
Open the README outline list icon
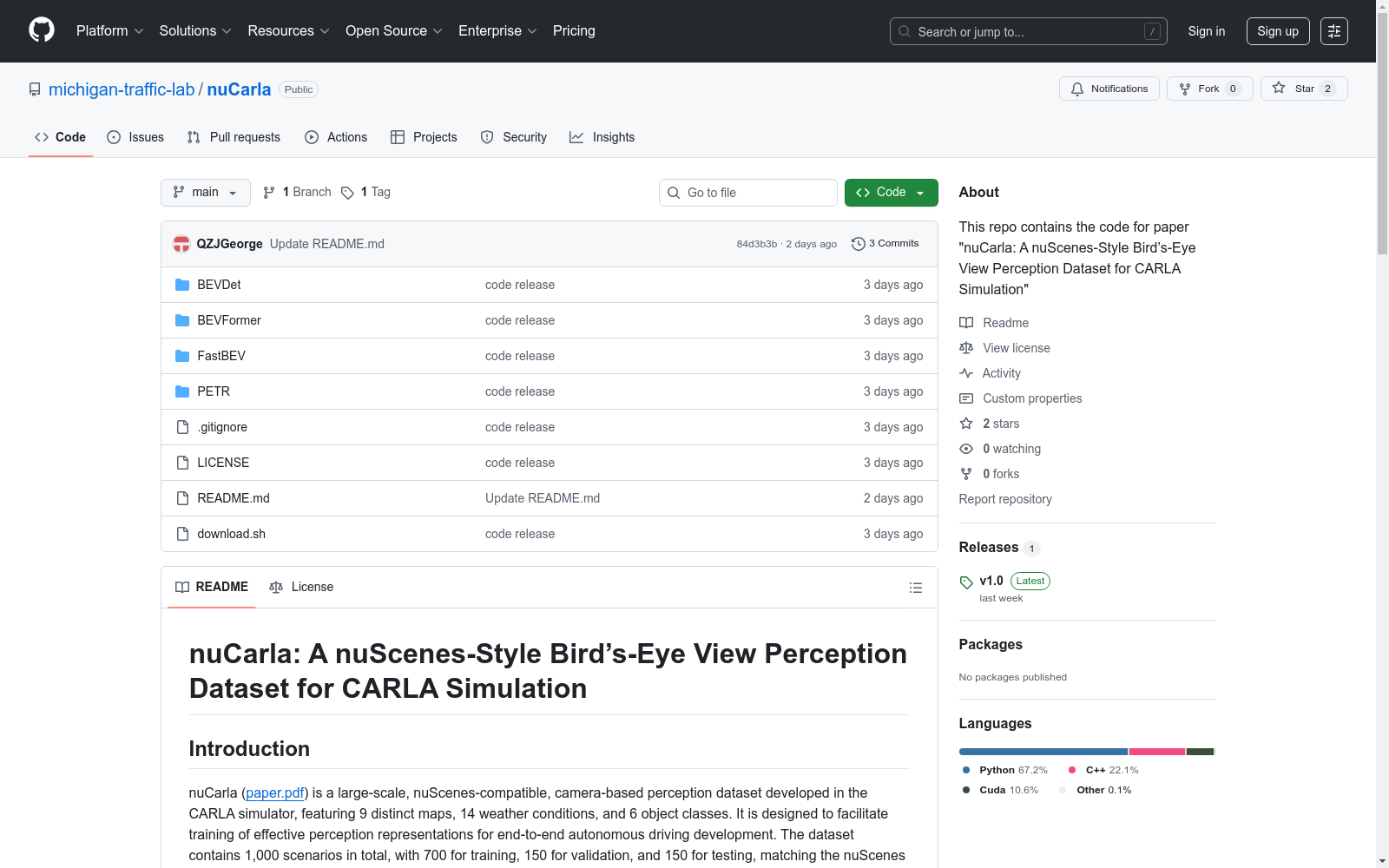[915, 588]
